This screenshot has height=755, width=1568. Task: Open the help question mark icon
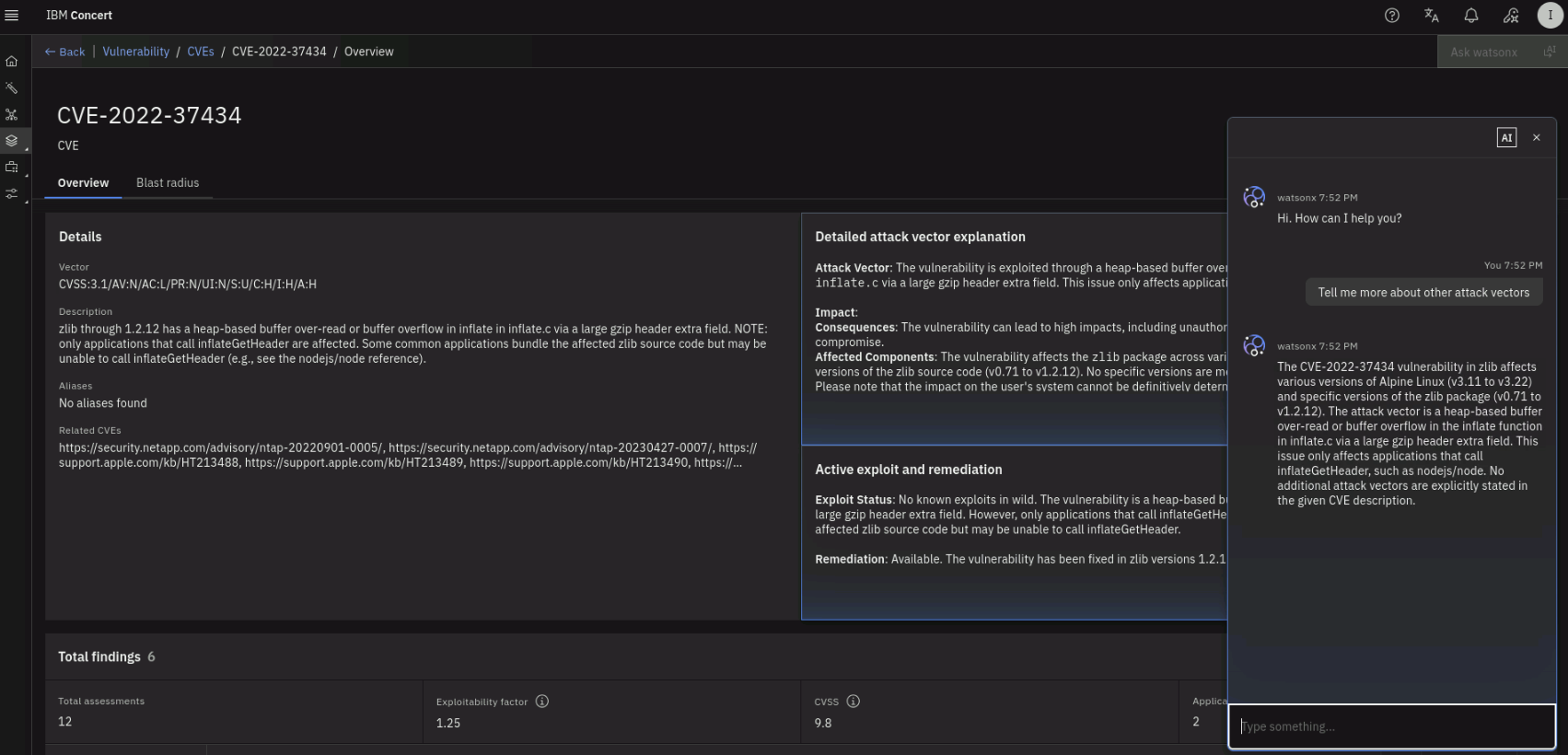1391,16
